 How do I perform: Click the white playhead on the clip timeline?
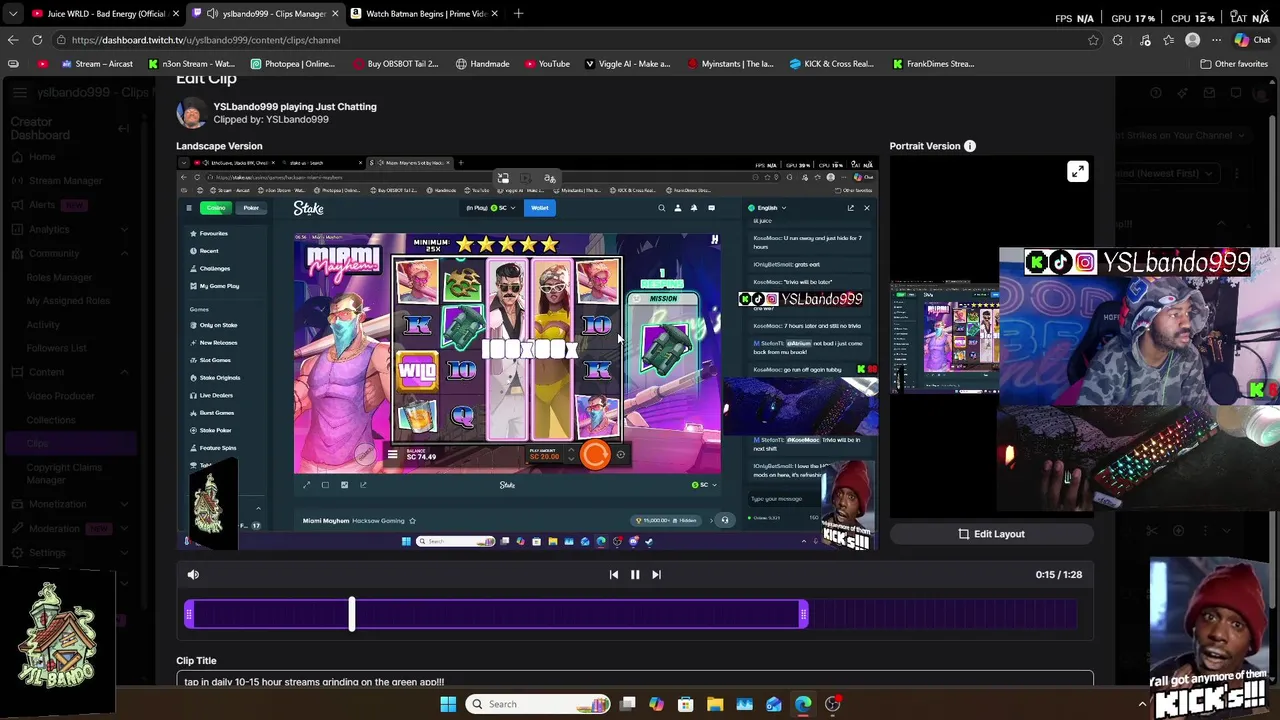[352, 614]
